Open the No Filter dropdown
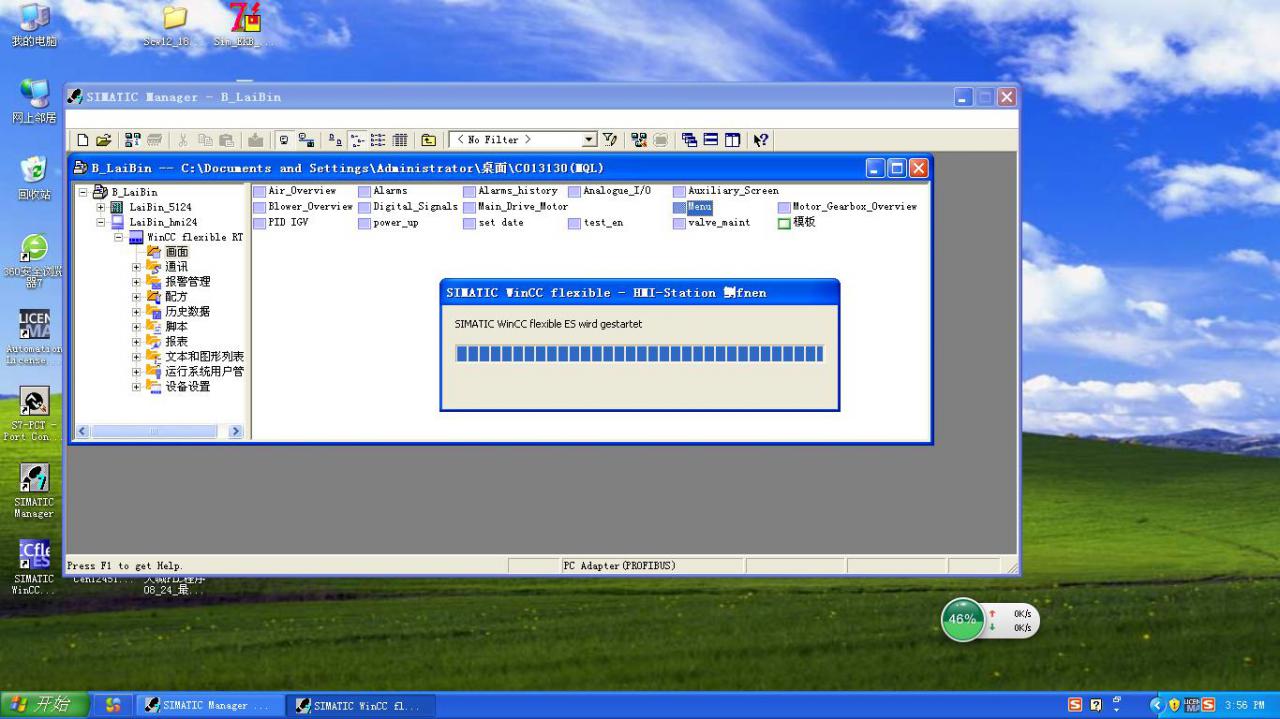This screenshot has width=1280, height=719. [x=589, y=140]
